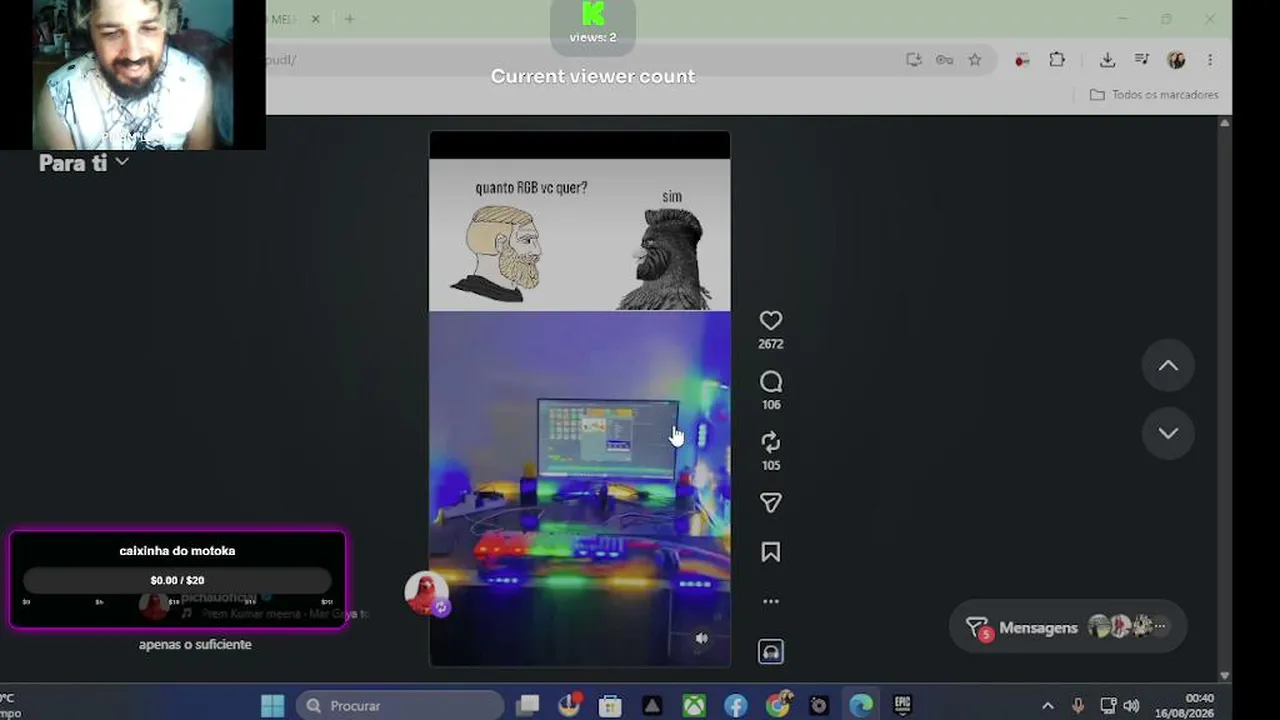
Task: Go to next video with down arrow
Action: pyautogui.click(x=1168, y=433)
